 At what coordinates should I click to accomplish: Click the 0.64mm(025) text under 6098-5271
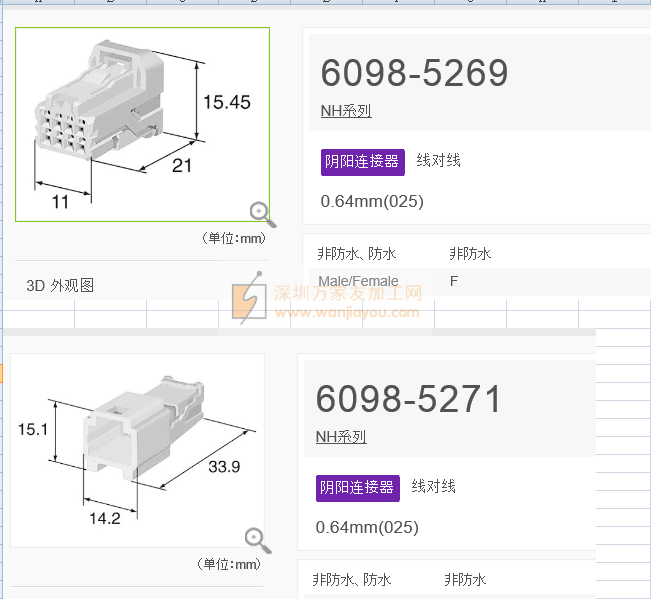[x=367, y=527]
